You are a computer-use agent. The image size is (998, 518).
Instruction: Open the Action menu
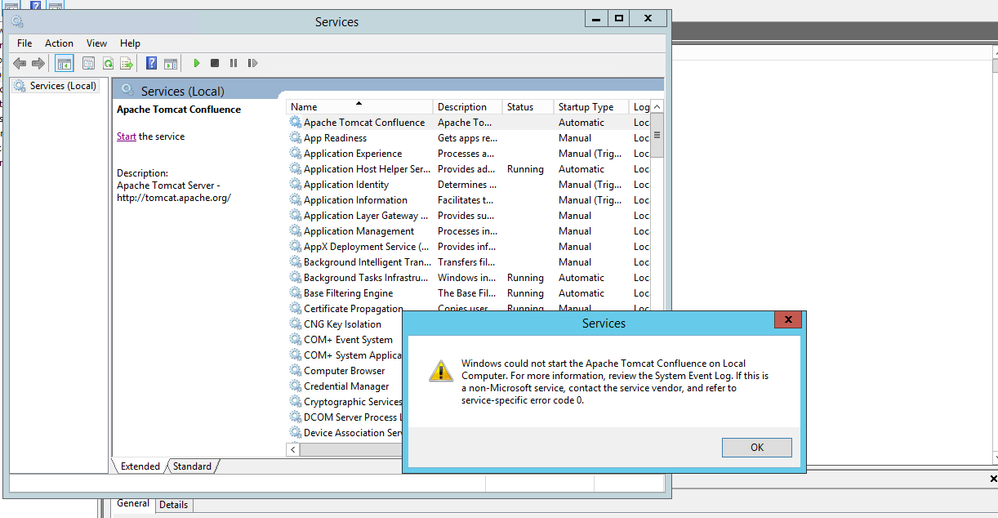59,43
